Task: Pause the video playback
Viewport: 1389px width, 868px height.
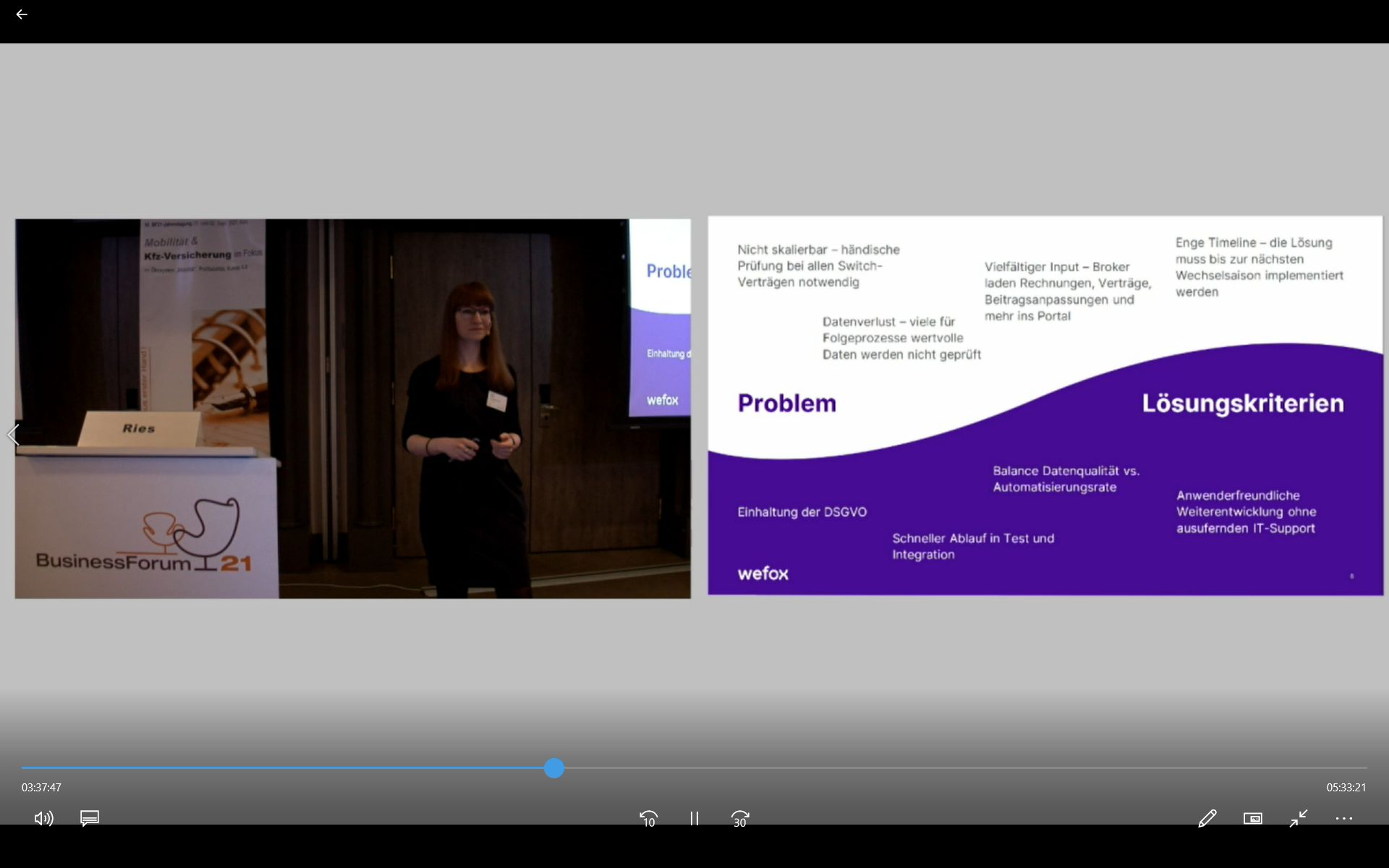Action: [694, 818]
